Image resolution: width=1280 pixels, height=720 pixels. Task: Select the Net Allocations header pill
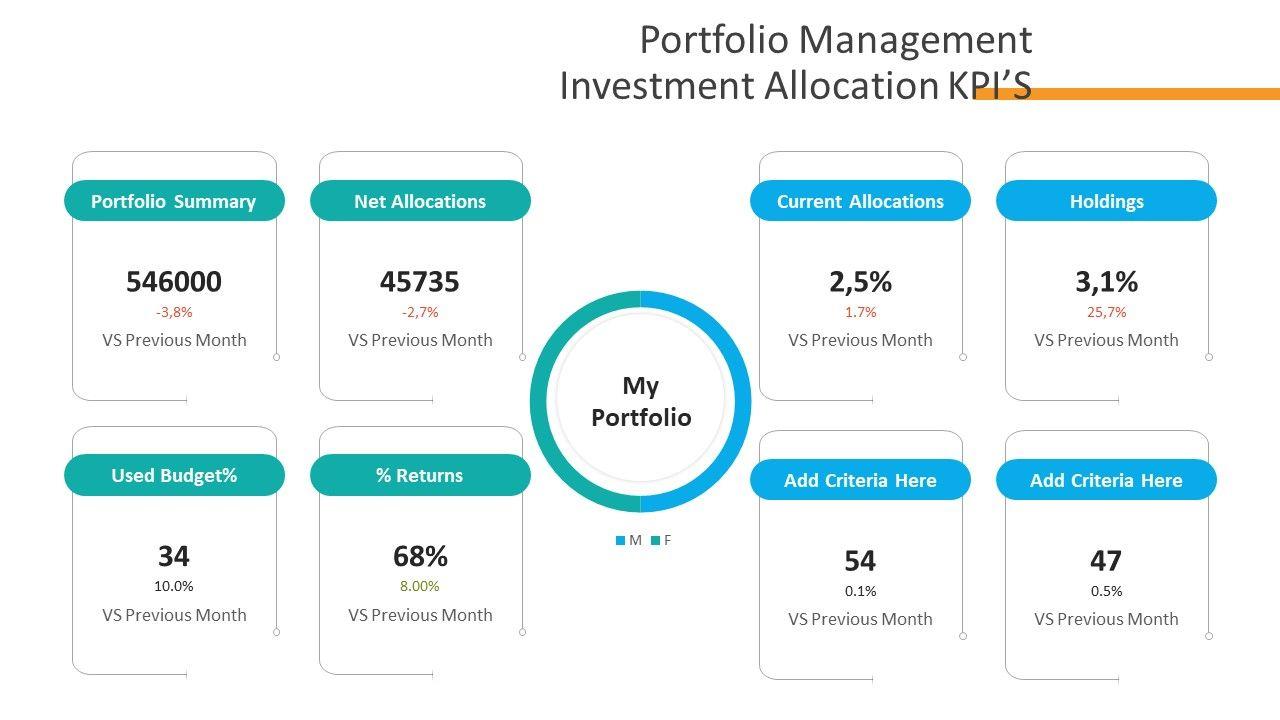(x=420, y=201)
